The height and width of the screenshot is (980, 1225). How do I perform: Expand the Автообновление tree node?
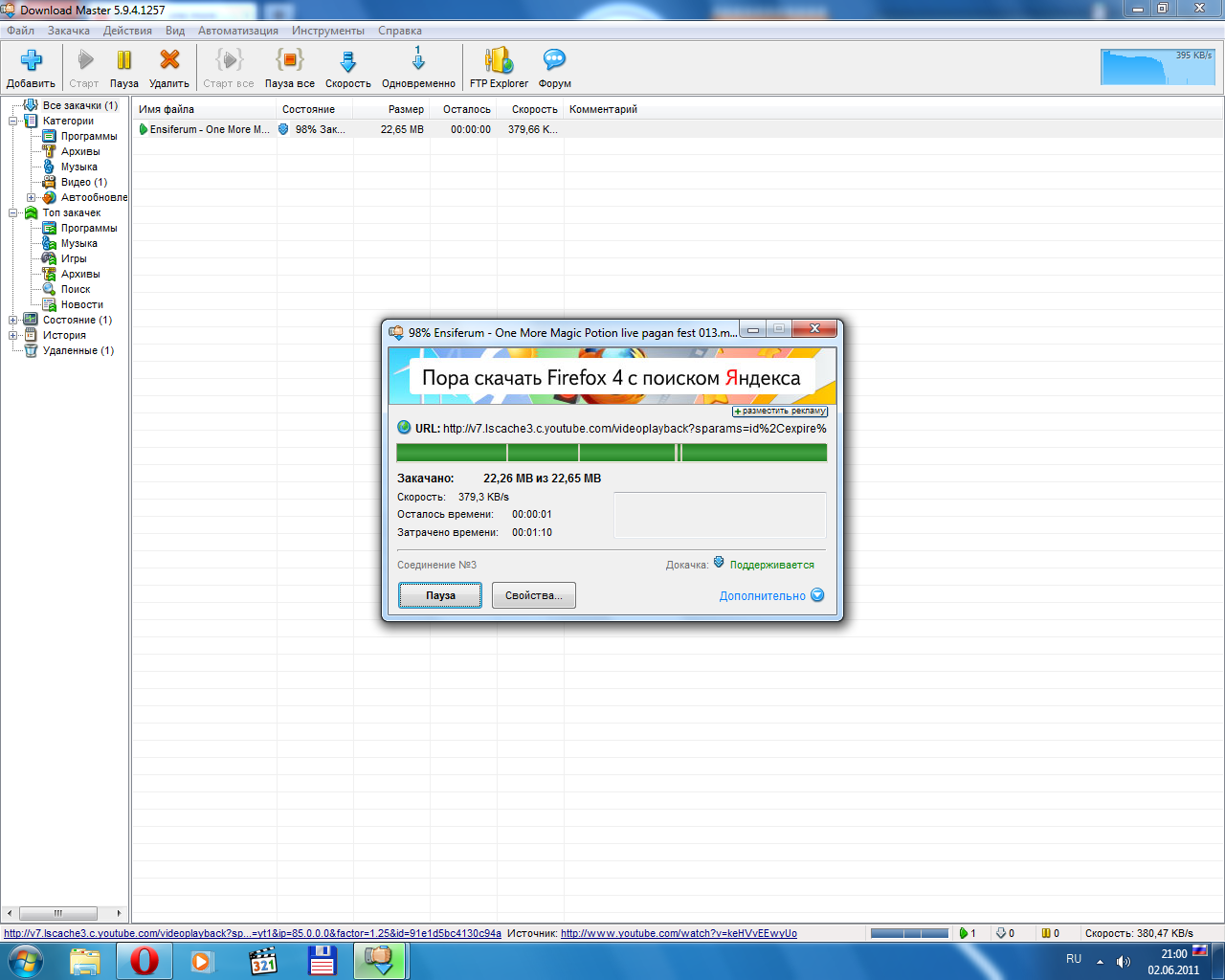pos(32,197)
